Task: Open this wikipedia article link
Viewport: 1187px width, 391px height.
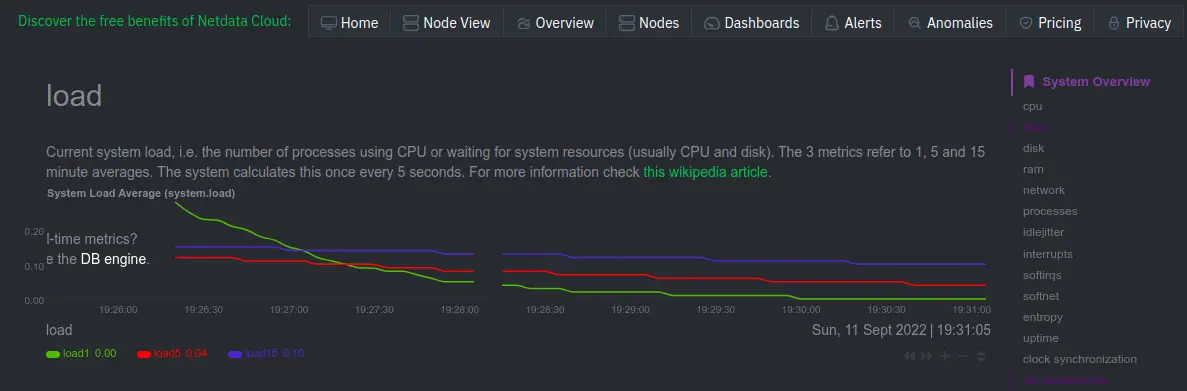Action: point(706,172)
